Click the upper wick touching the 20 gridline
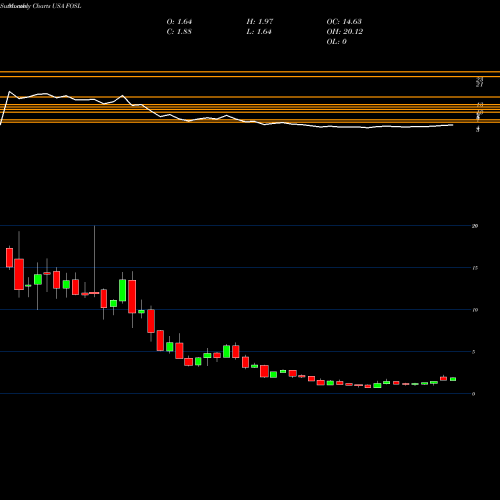The height and width of the screenshot is (500, 500). (94, 259)
